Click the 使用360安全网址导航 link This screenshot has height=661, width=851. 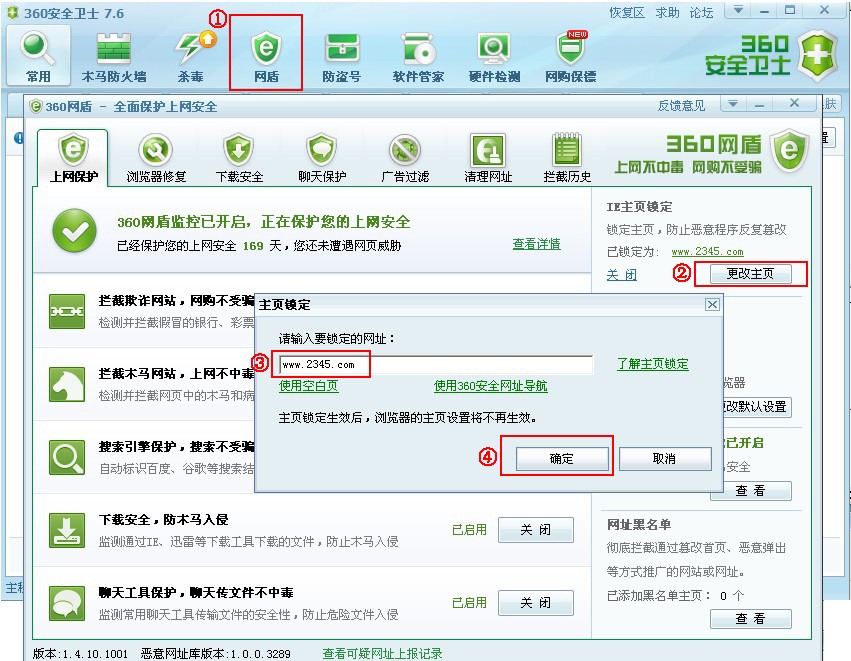(491, 386)
